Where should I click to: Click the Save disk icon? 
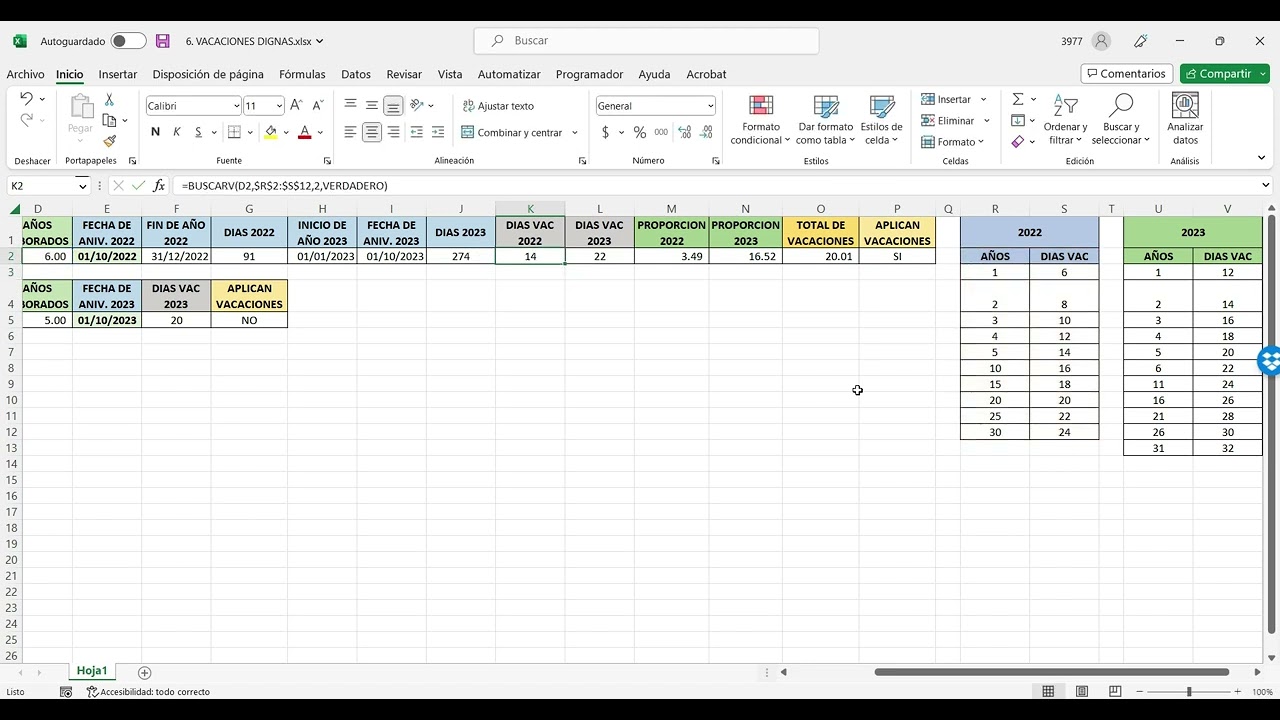point(162,41)
